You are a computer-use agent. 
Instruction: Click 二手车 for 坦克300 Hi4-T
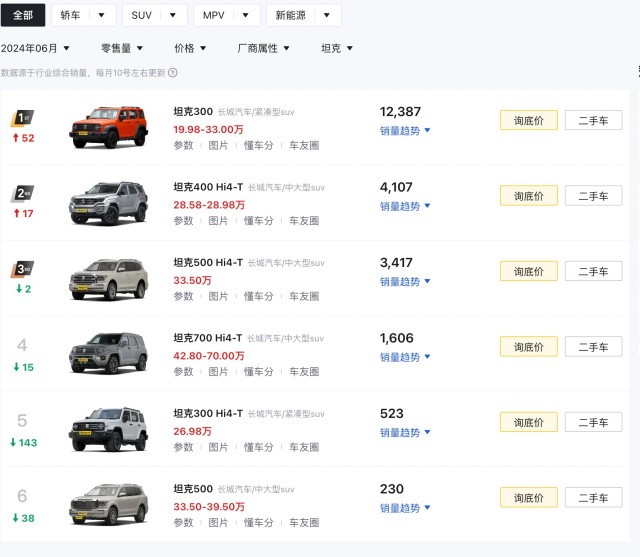593,422
